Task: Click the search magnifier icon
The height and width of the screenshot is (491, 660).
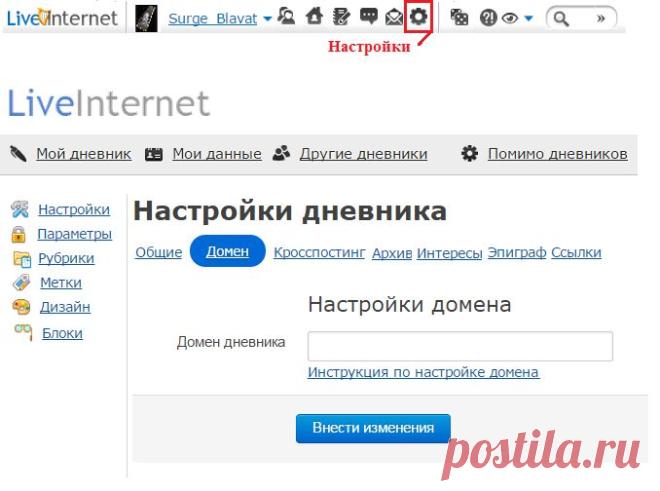Action: coord(561,19)
